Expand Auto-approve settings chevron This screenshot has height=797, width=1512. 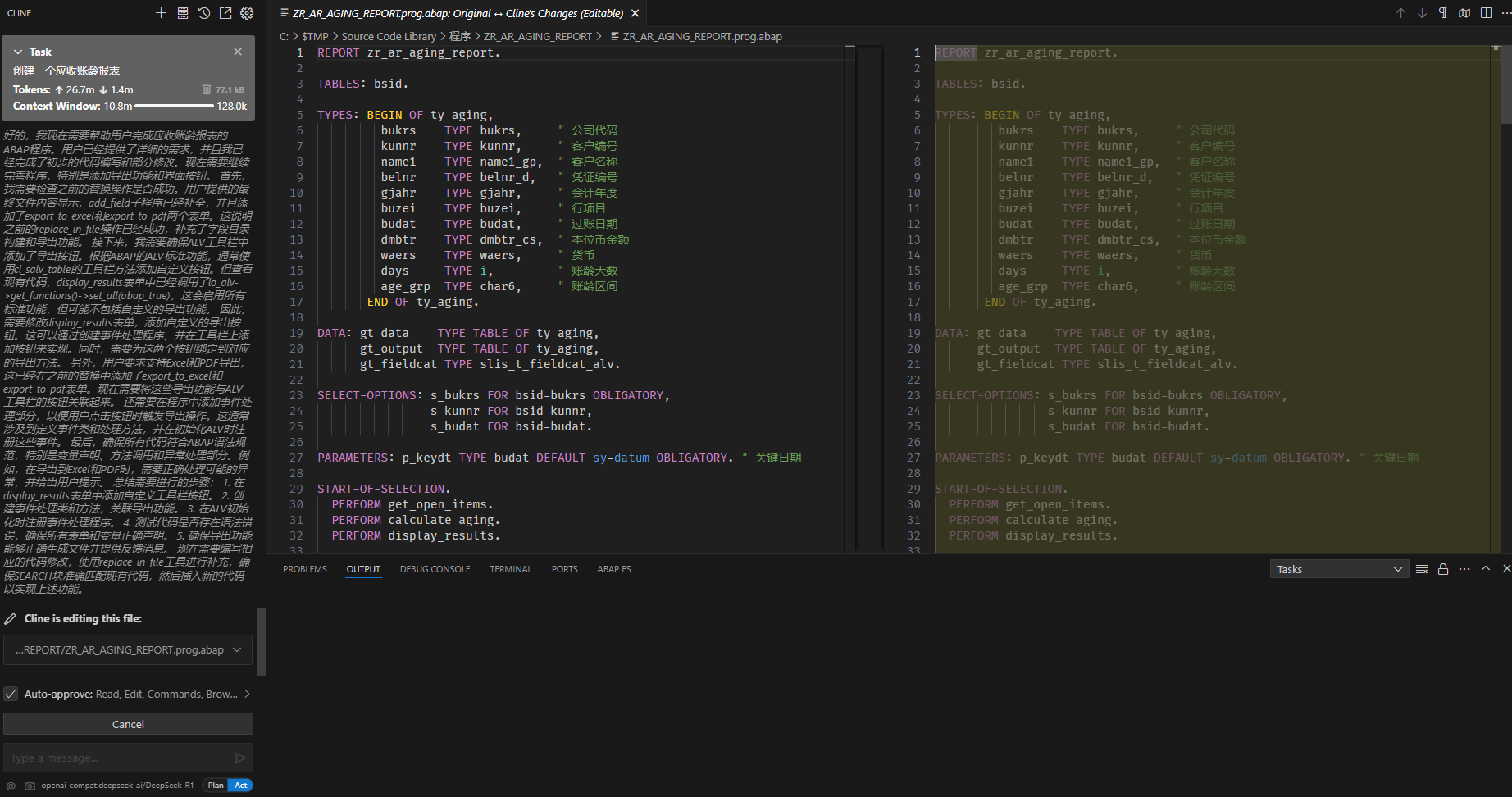point(247,694)
